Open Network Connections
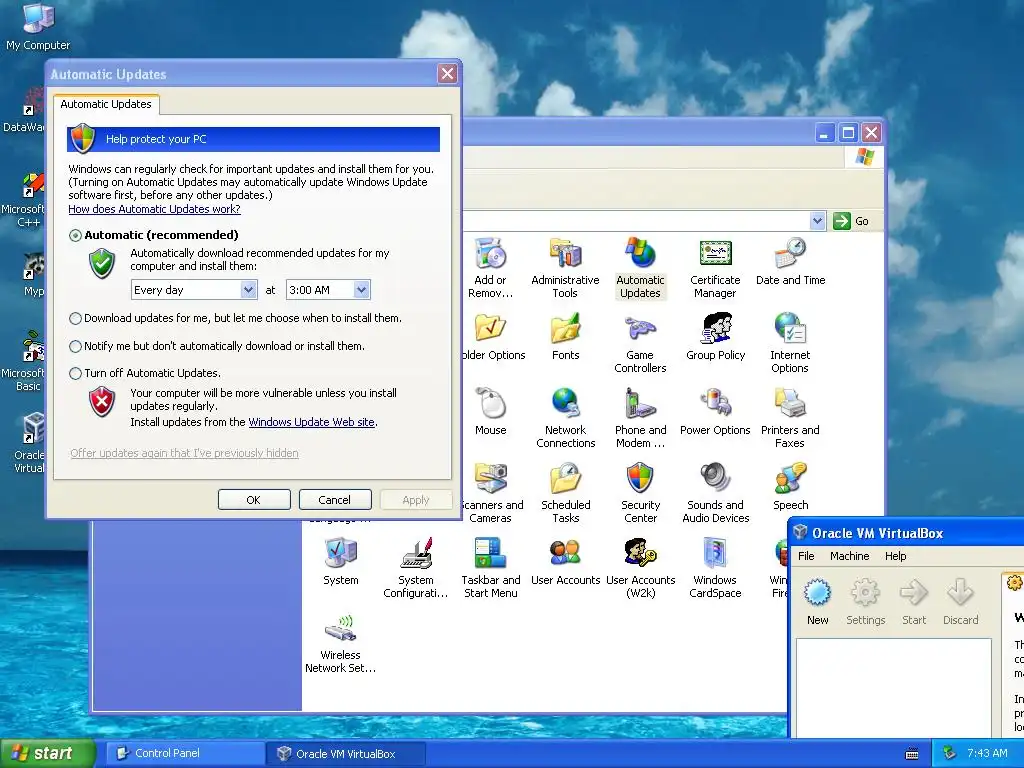The image size is (1024, 768). click(x=566, y=418)
